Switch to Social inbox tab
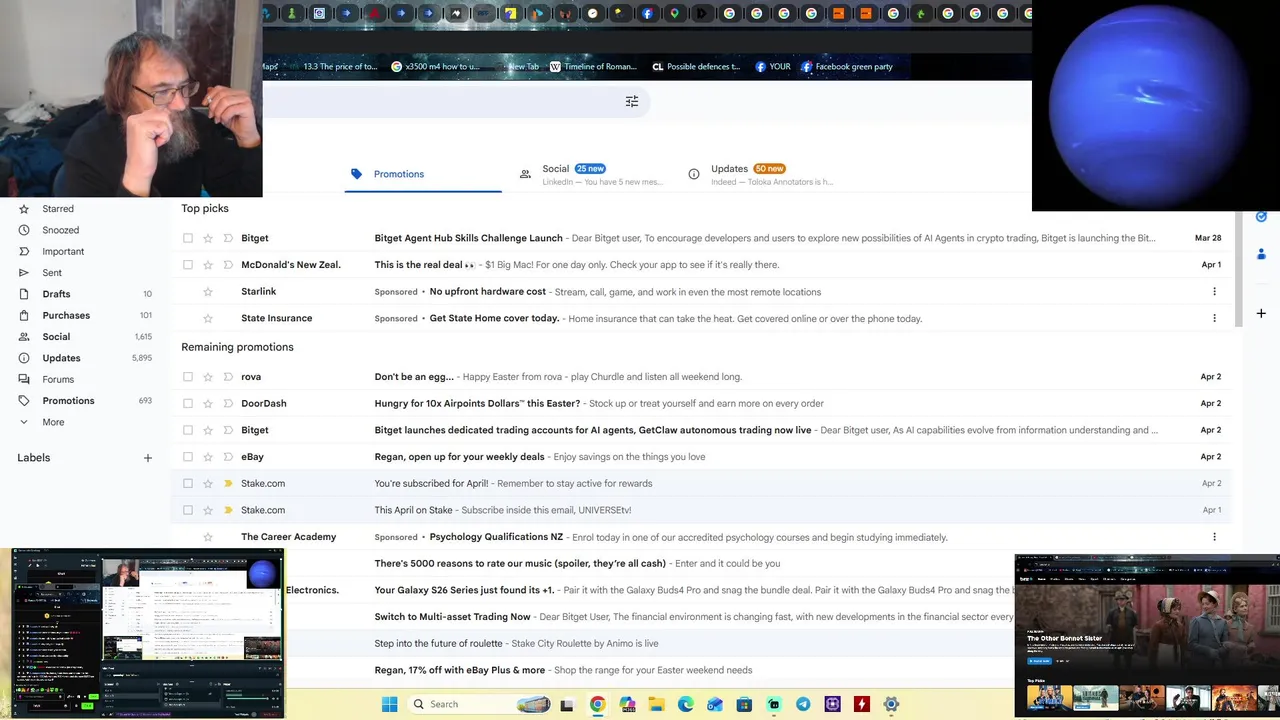Screen dimensions: 1280x720 (592, 174)
